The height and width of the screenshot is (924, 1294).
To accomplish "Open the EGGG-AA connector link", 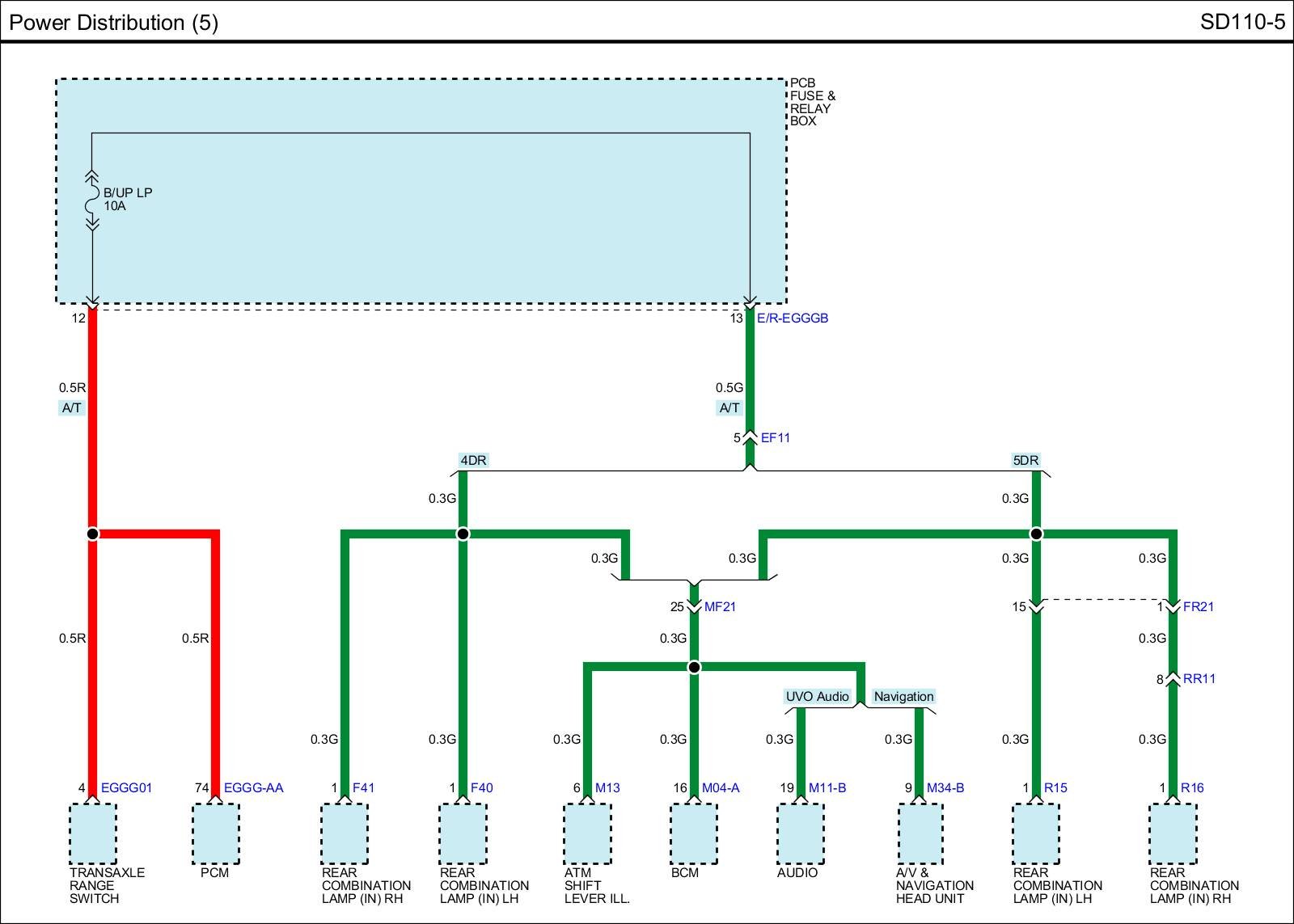I will 253,788.
